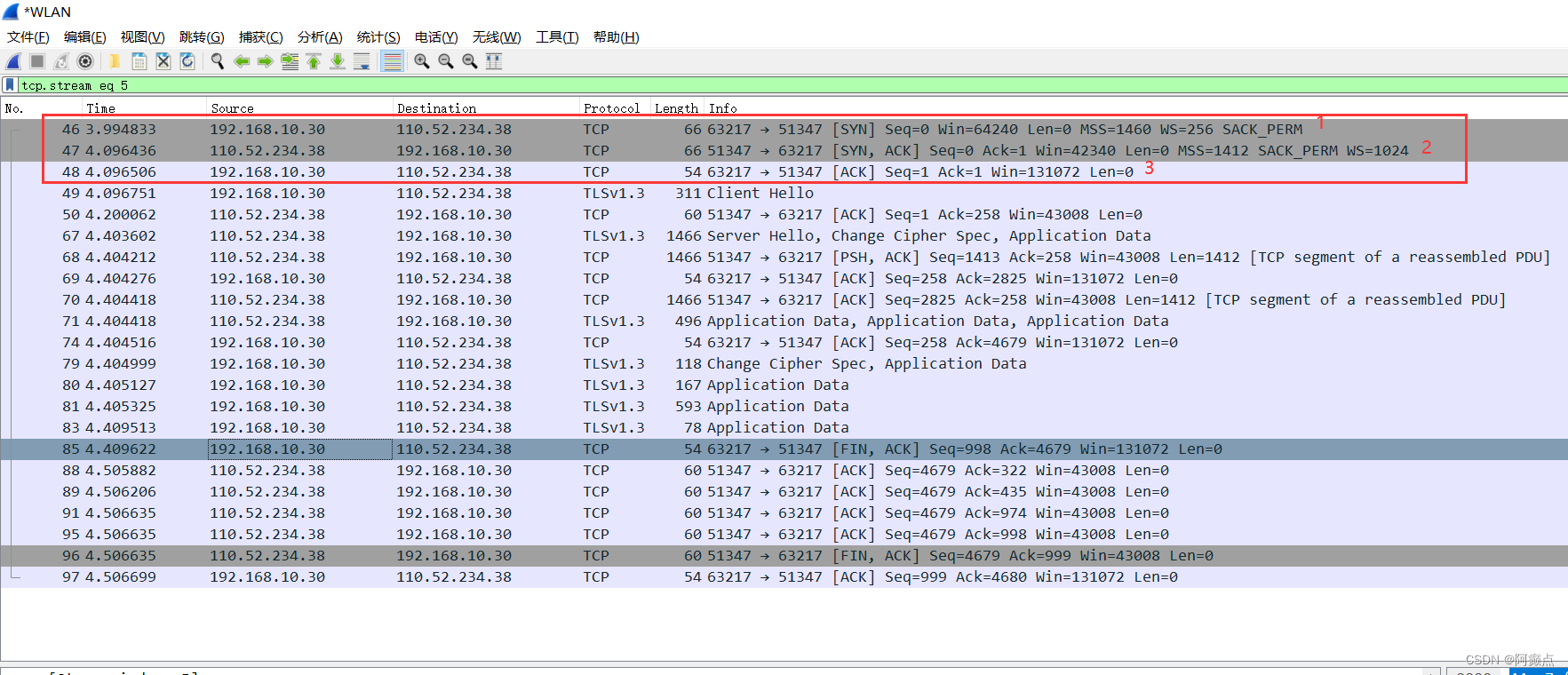Sort by the Source column header

[299, 108]
